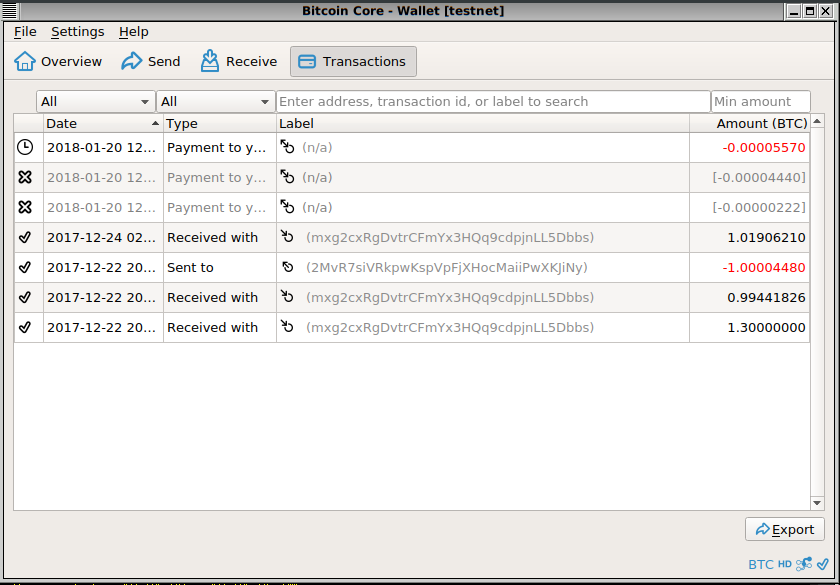Viewport: 840px width, 585px height.
Task: Sort by the Label column header
Action: [x=483, y=123]
